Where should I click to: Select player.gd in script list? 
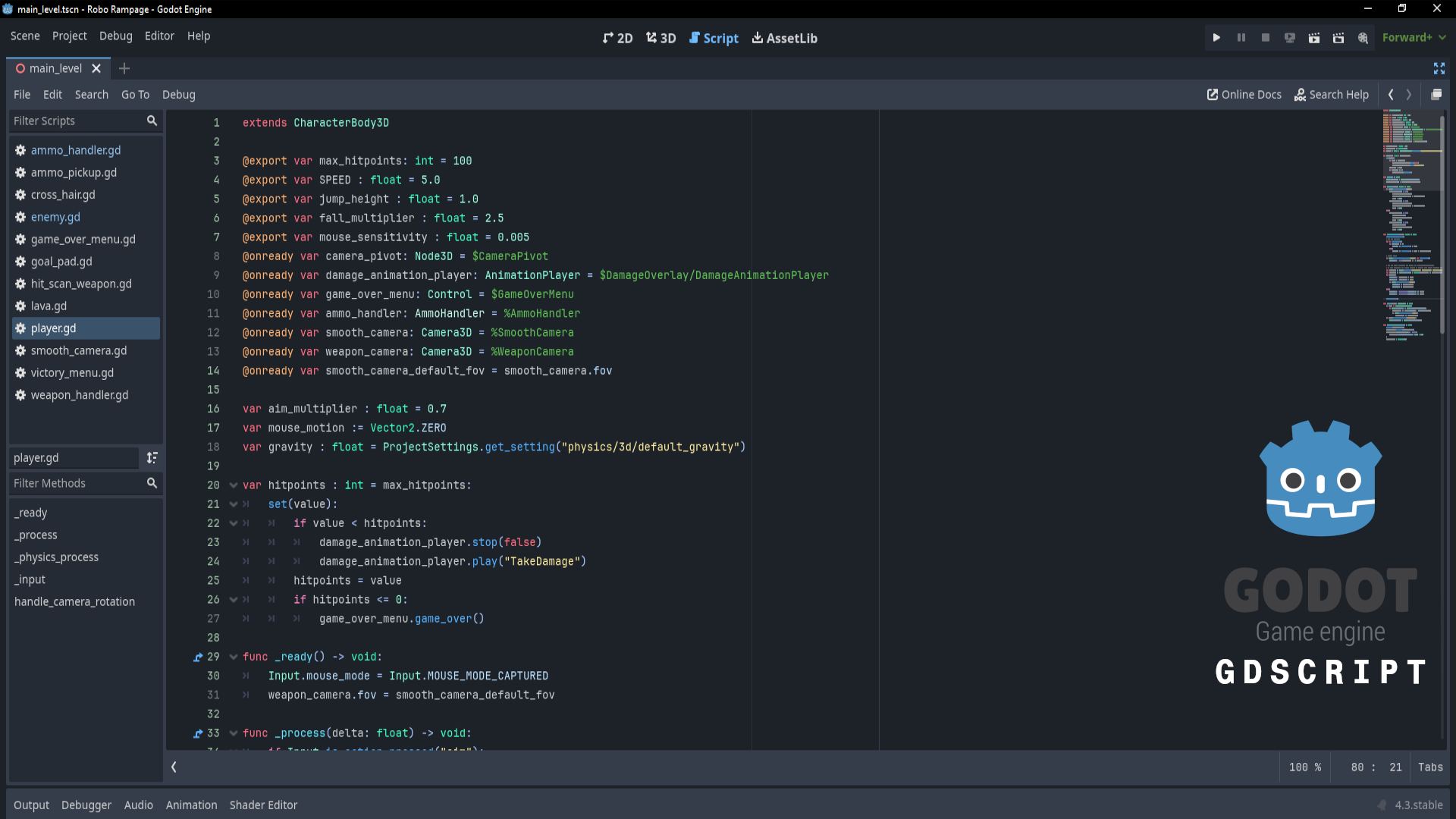85,328
